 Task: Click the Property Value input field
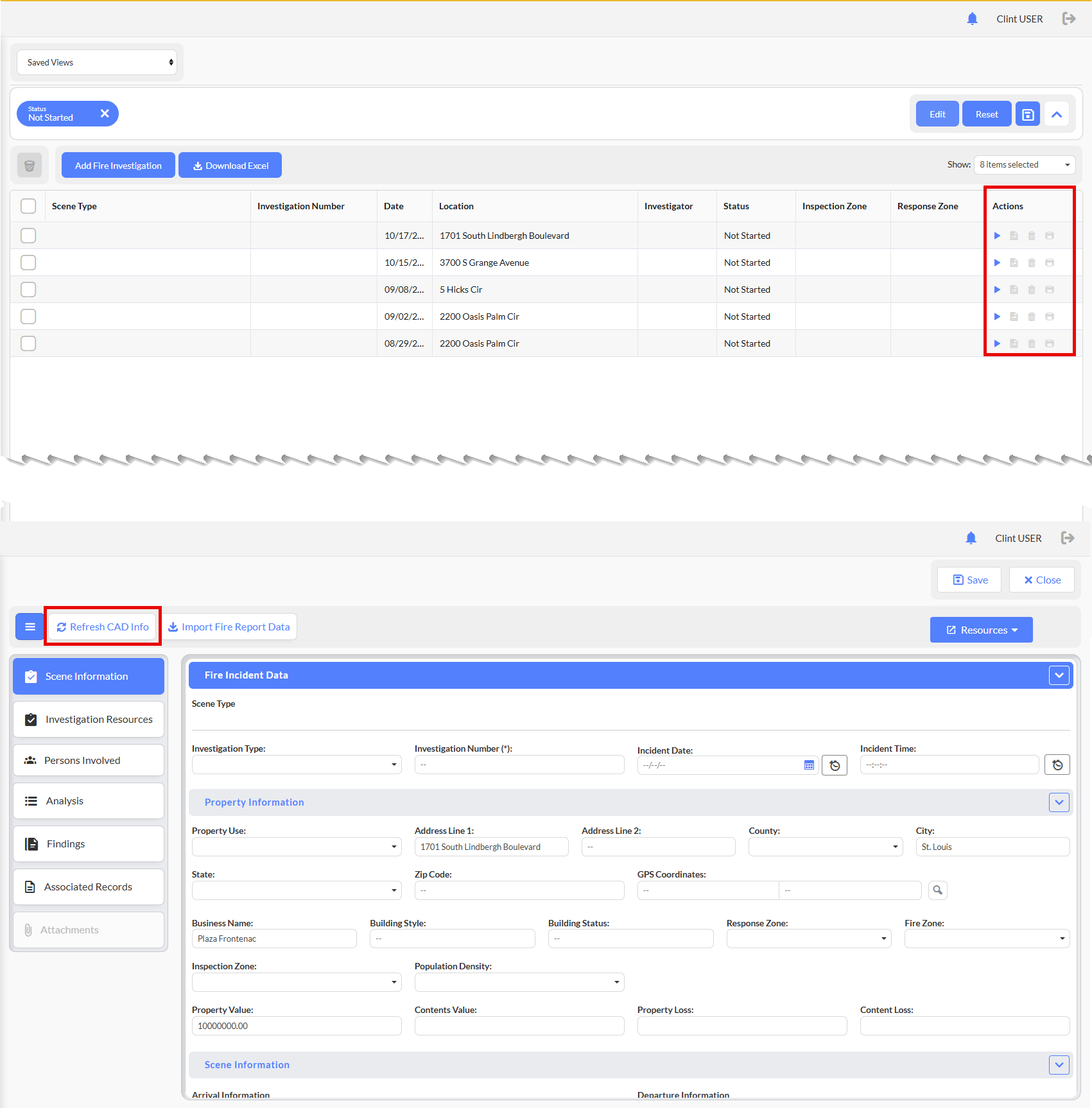(297, 1026)
